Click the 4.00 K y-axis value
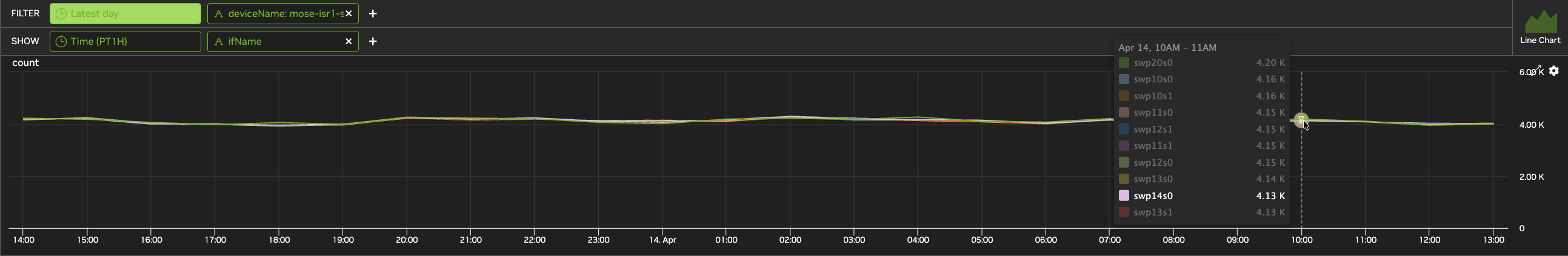This screenshot has width=1568, height=256. point(1532,125)
